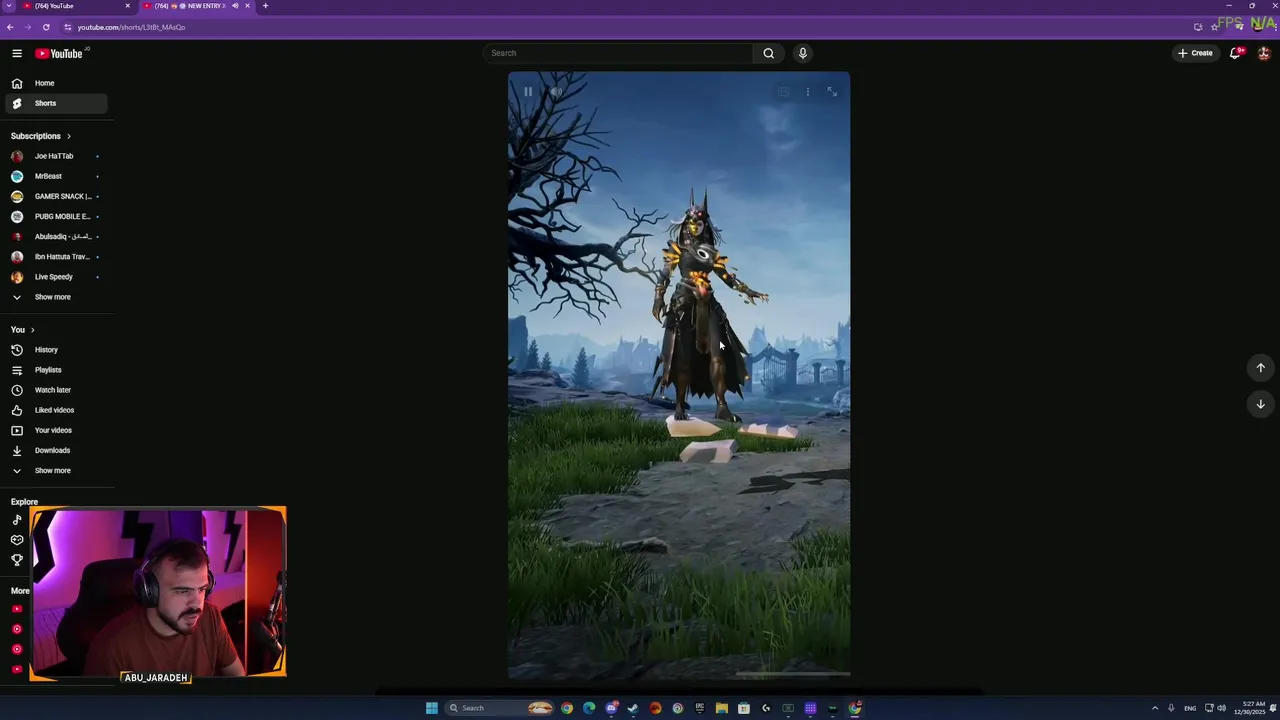Expand Show more under Subscriptions
The image size is (1280, 720).
[x=55, y=297]
